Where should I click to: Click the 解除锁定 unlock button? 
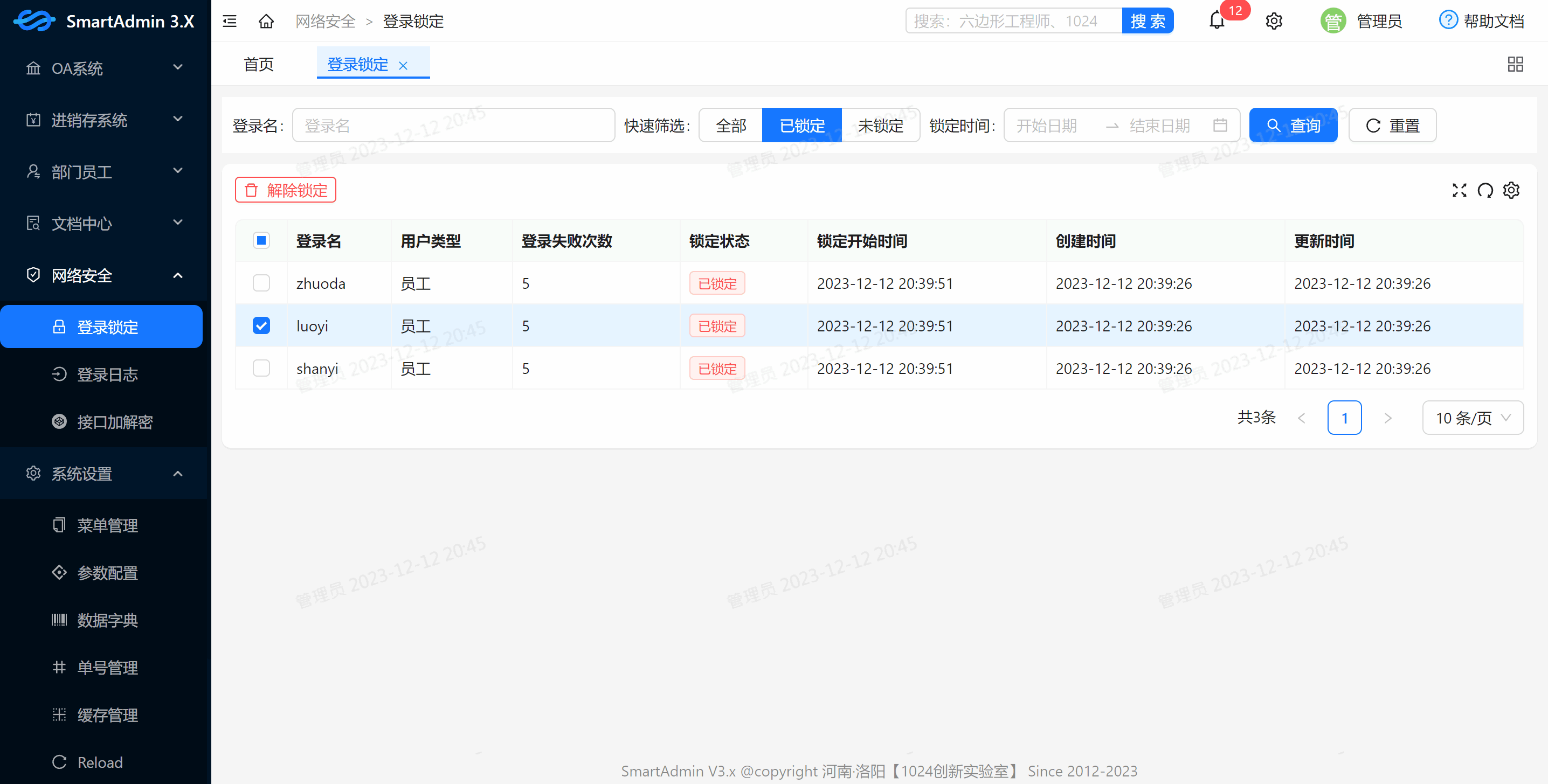286,190
